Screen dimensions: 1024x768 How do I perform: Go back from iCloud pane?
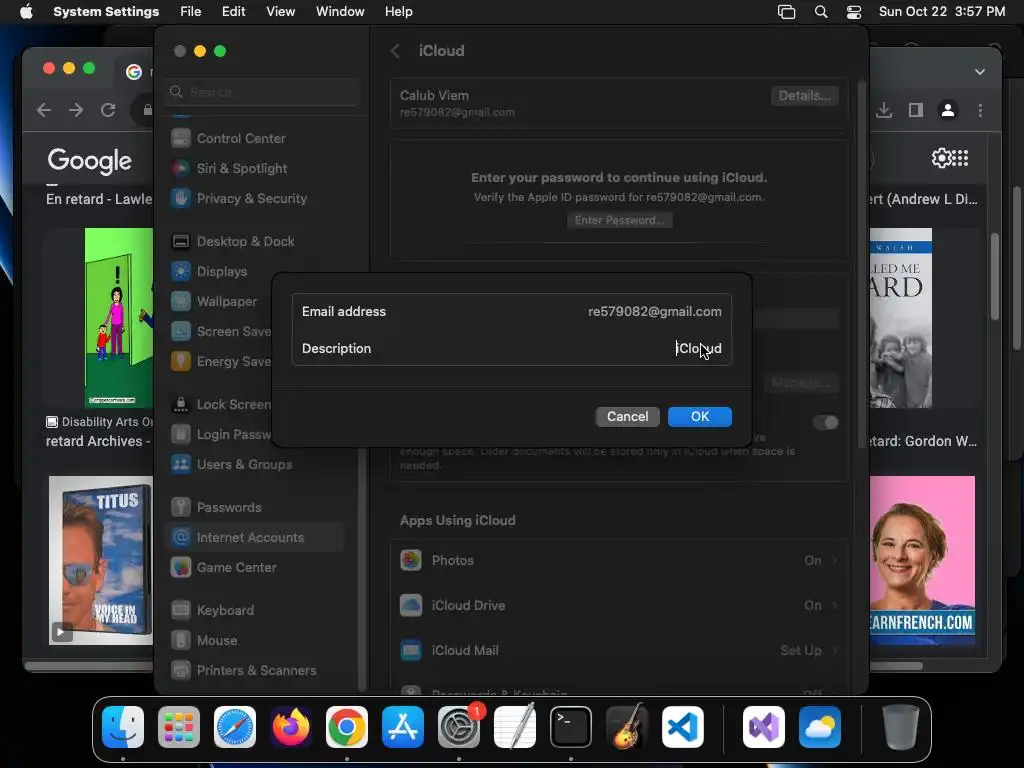pyautogui.click(x=395, y=51)
